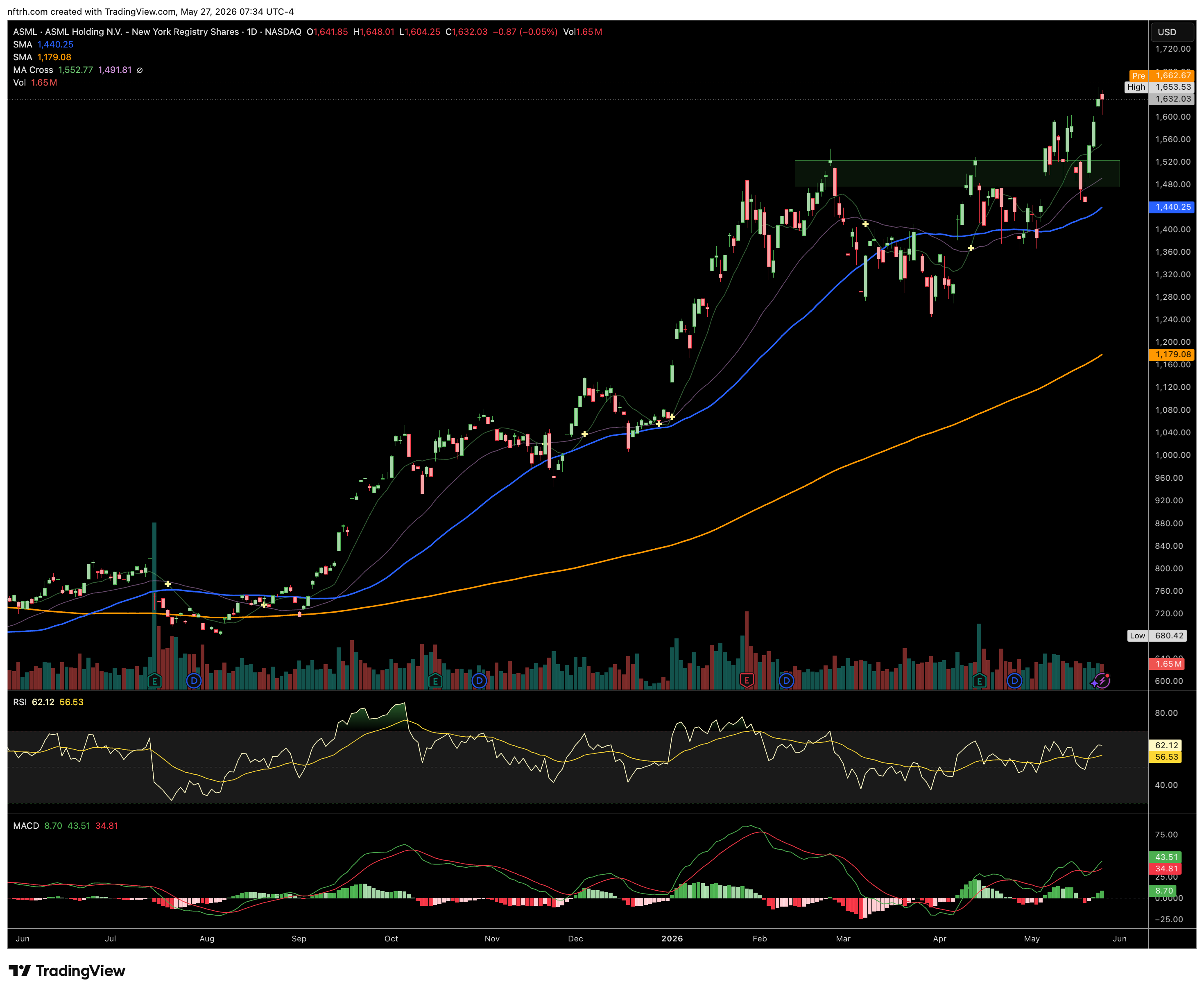Click the current price label 1,632.03
Image resolution: width=1204 pixels, height=993 pixels.
tap(1171, 99)
